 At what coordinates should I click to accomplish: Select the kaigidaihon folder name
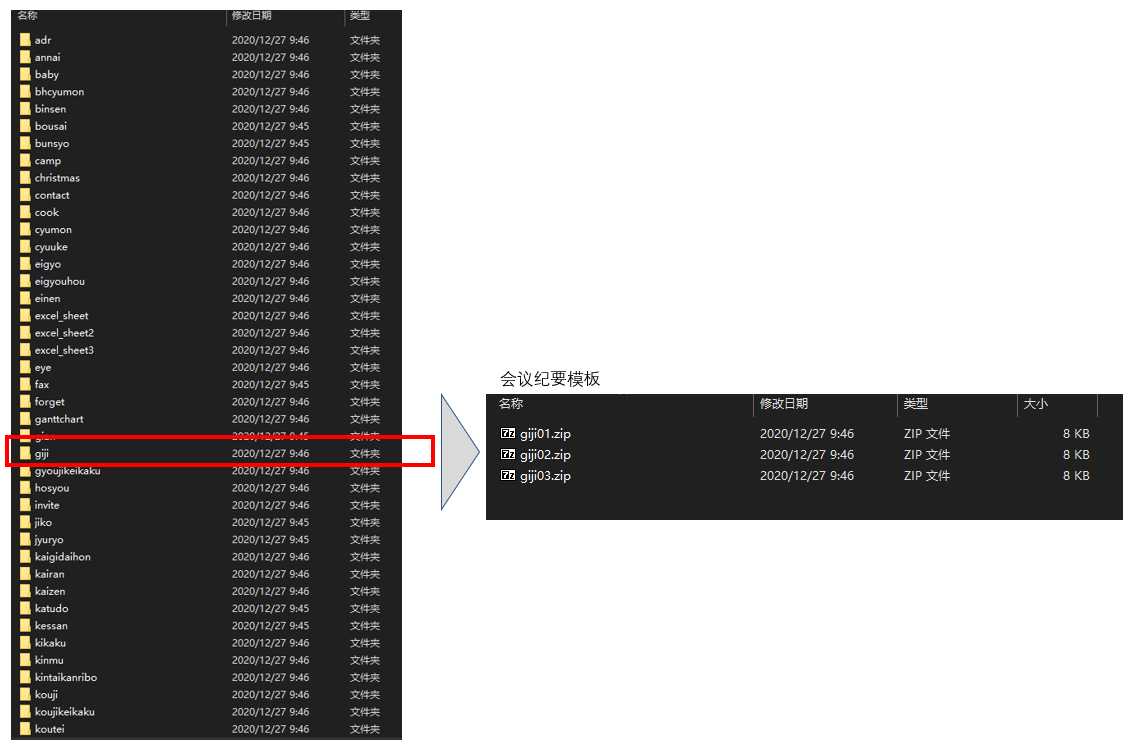coord(63,557)
